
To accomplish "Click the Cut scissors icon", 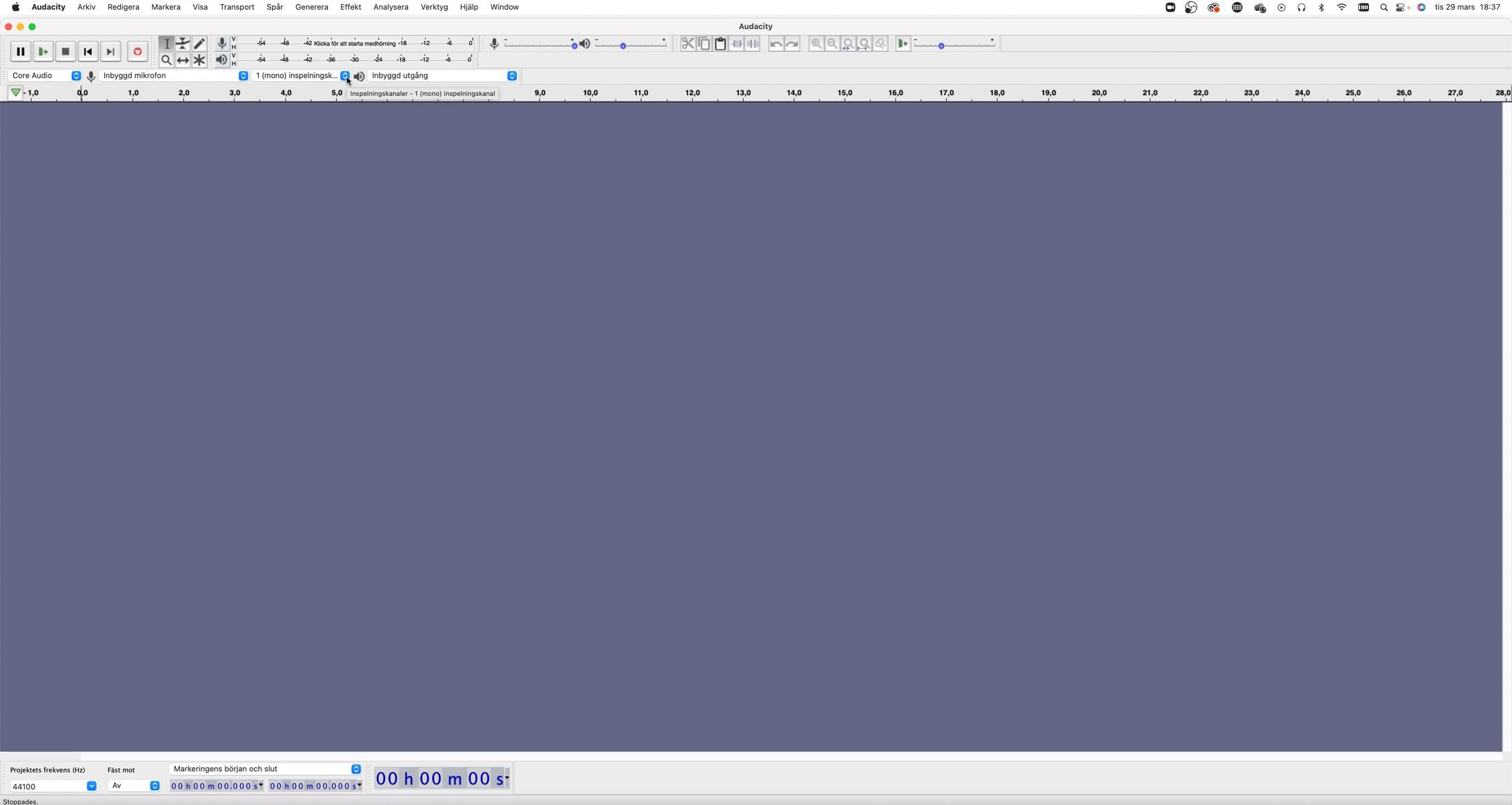I will click(x=687, y=43).
